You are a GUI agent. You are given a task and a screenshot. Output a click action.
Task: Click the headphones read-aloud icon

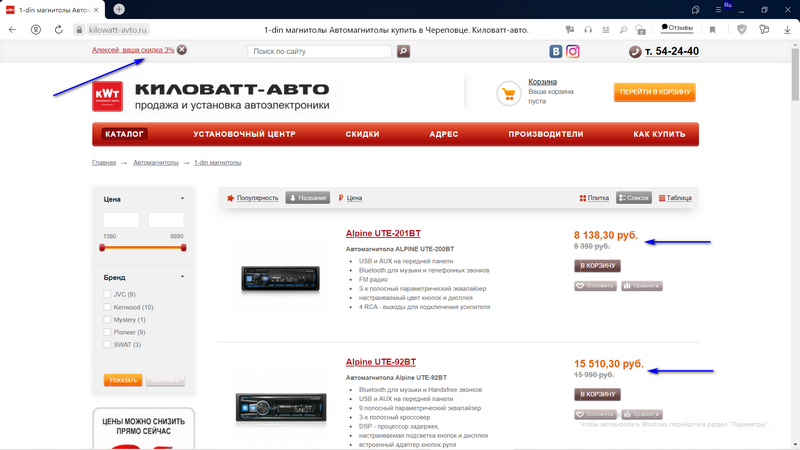point(588,30)
